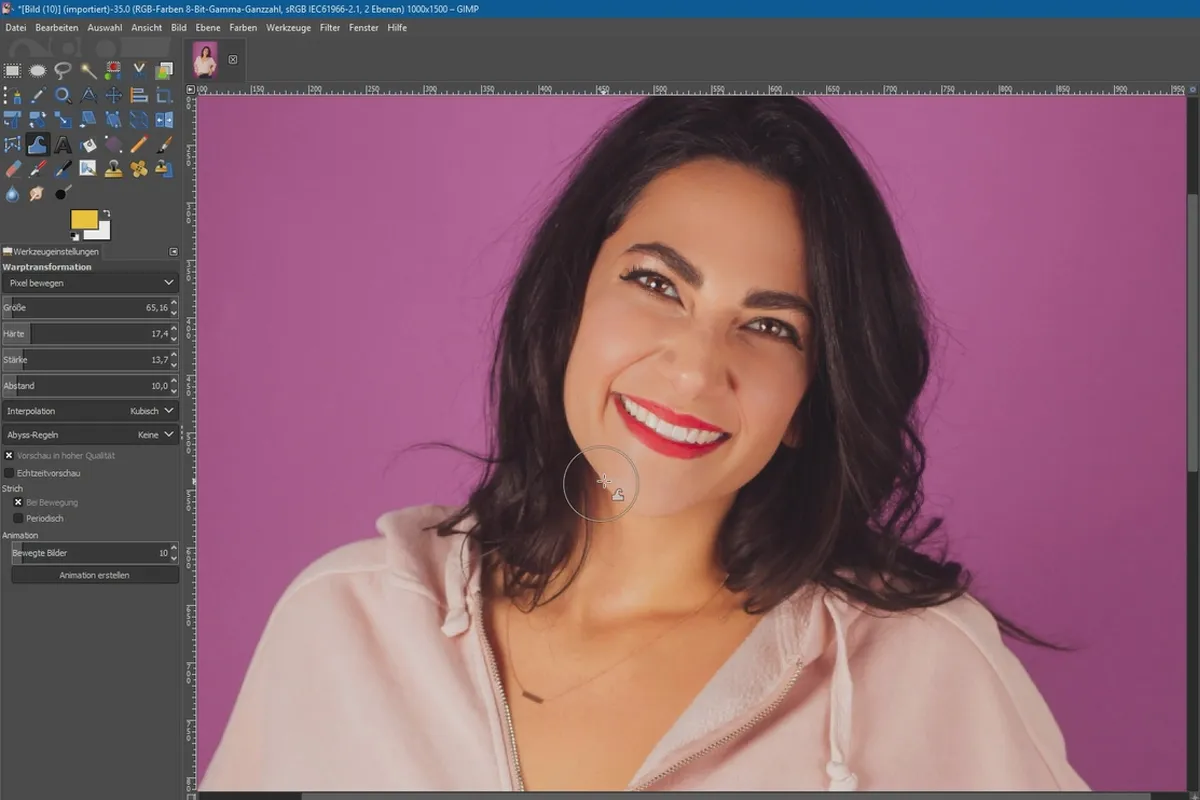Open the Werkzeuge menu

point(289,28)
